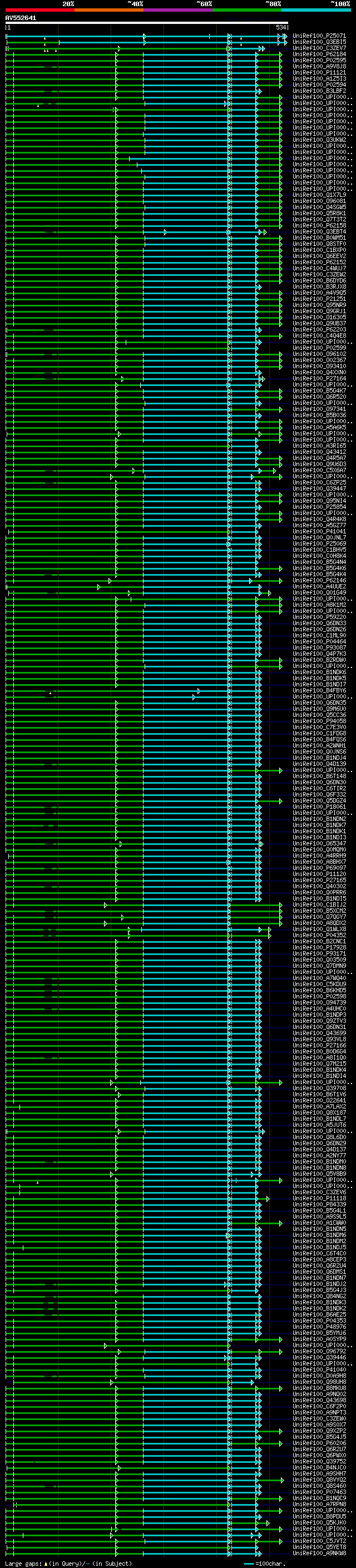The width and height of the screenshot is (356, 1568).
Task: Click the white query sequence bar
Action: [147, 23]
